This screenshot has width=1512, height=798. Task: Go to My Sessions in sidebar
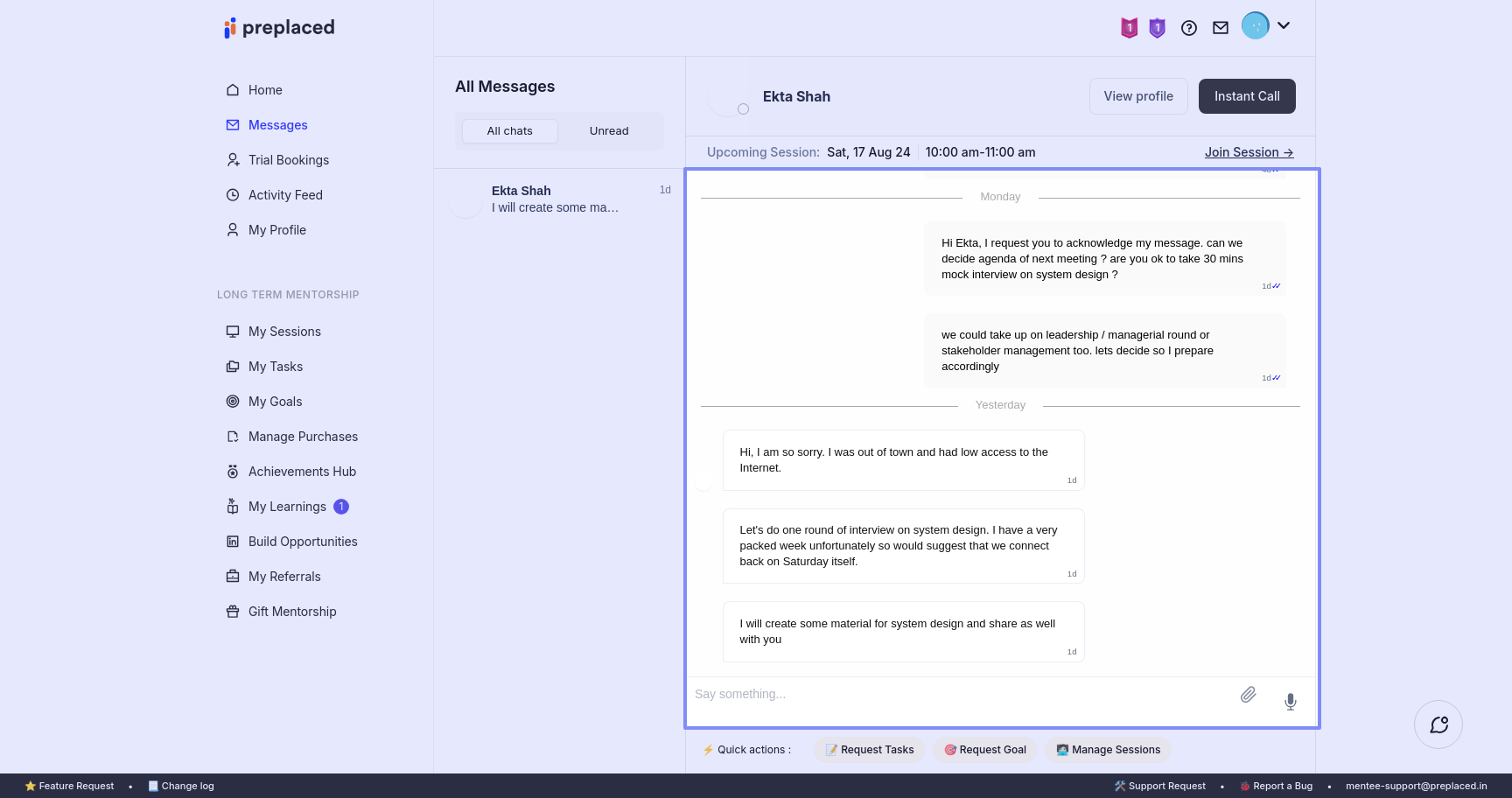click(x=284, y=332)
